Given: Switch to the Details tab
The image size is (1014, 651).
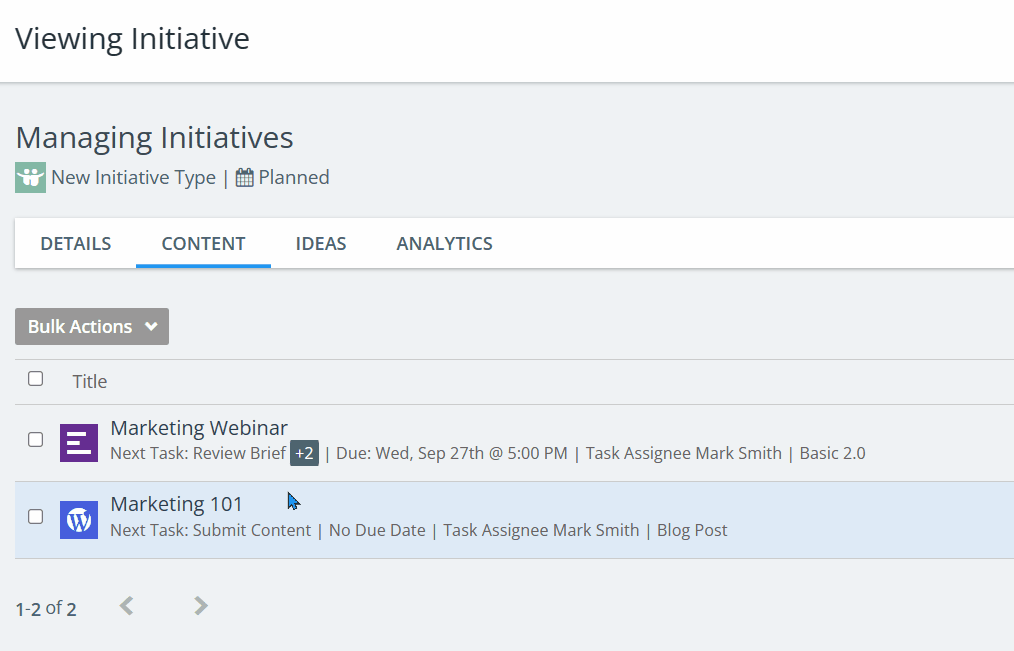Looking at the screenshot, I should (x=76, y=244).
